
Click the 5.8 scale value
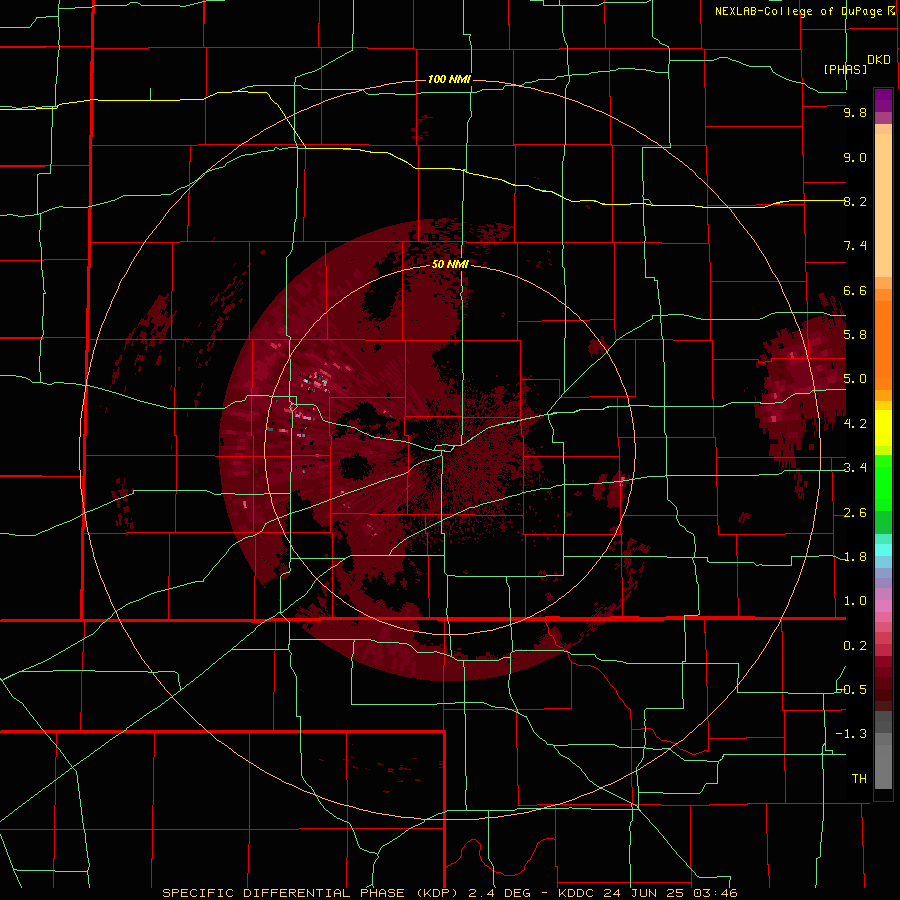[855, 334]
